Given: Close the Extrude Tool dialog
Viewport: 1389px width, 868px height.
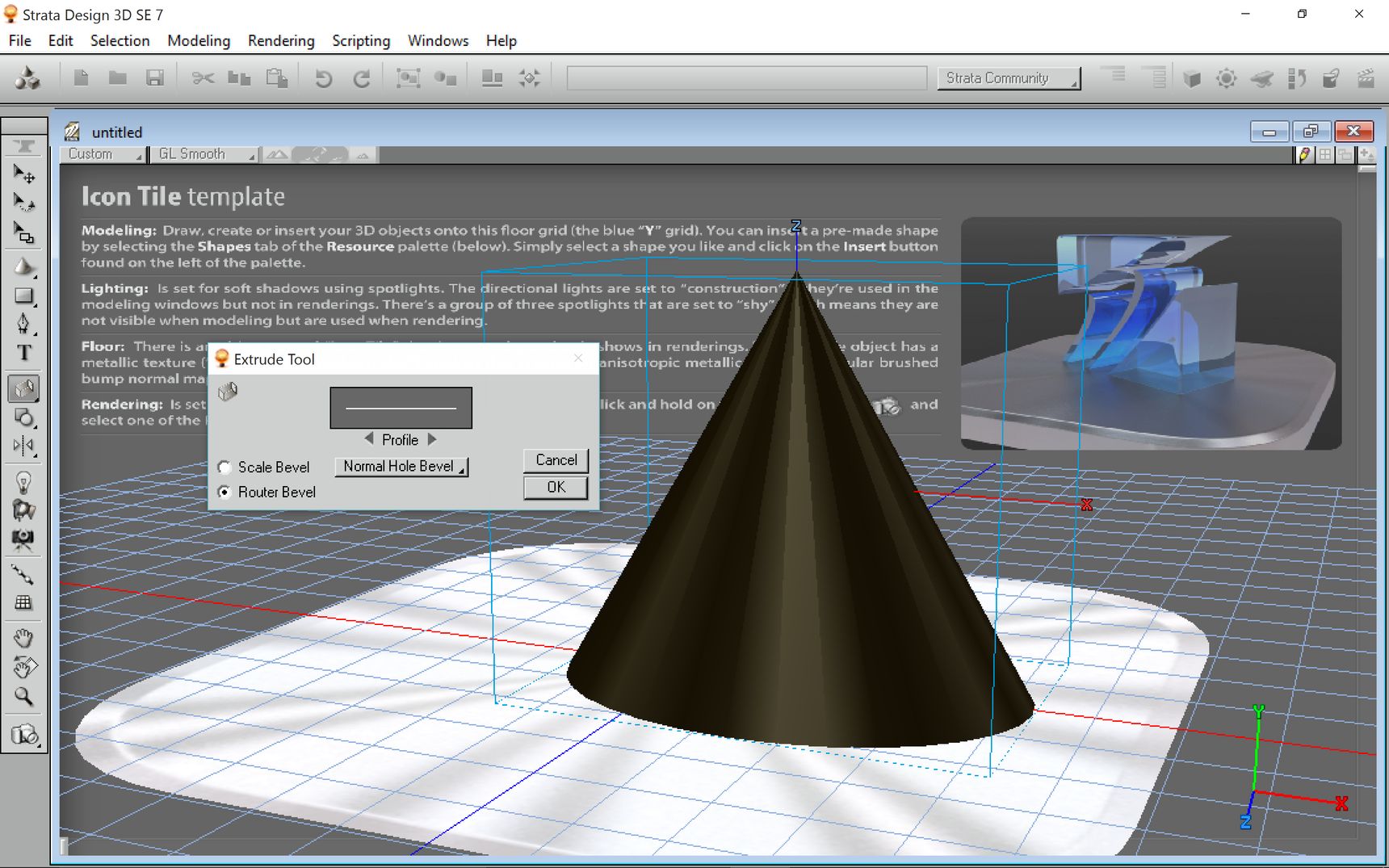Looking at the screenshot, I should click(578, 359).
